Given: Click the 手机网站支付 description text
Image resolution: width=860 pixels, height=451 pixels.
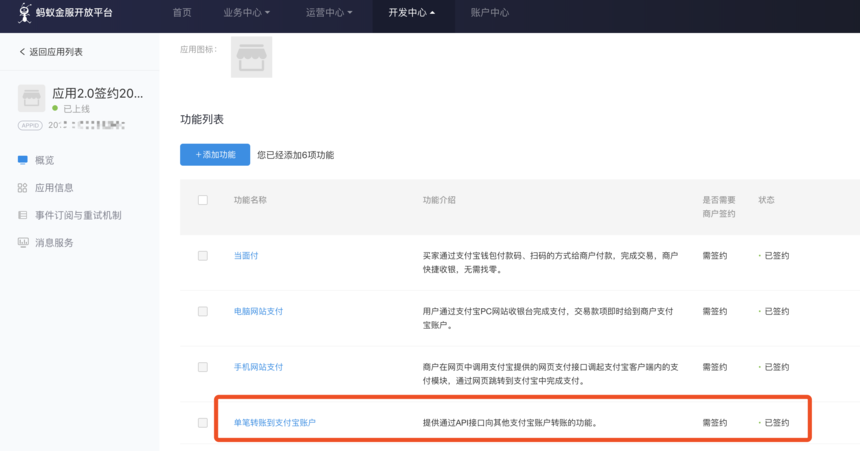Looking at the screenshot, I should pyautogui.click(x=550, y=374).
